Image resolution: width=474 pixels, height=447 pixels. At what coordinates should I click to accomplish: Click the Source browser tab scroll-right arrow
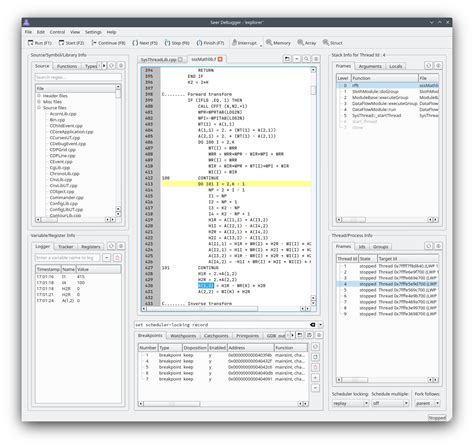point(104,66)
